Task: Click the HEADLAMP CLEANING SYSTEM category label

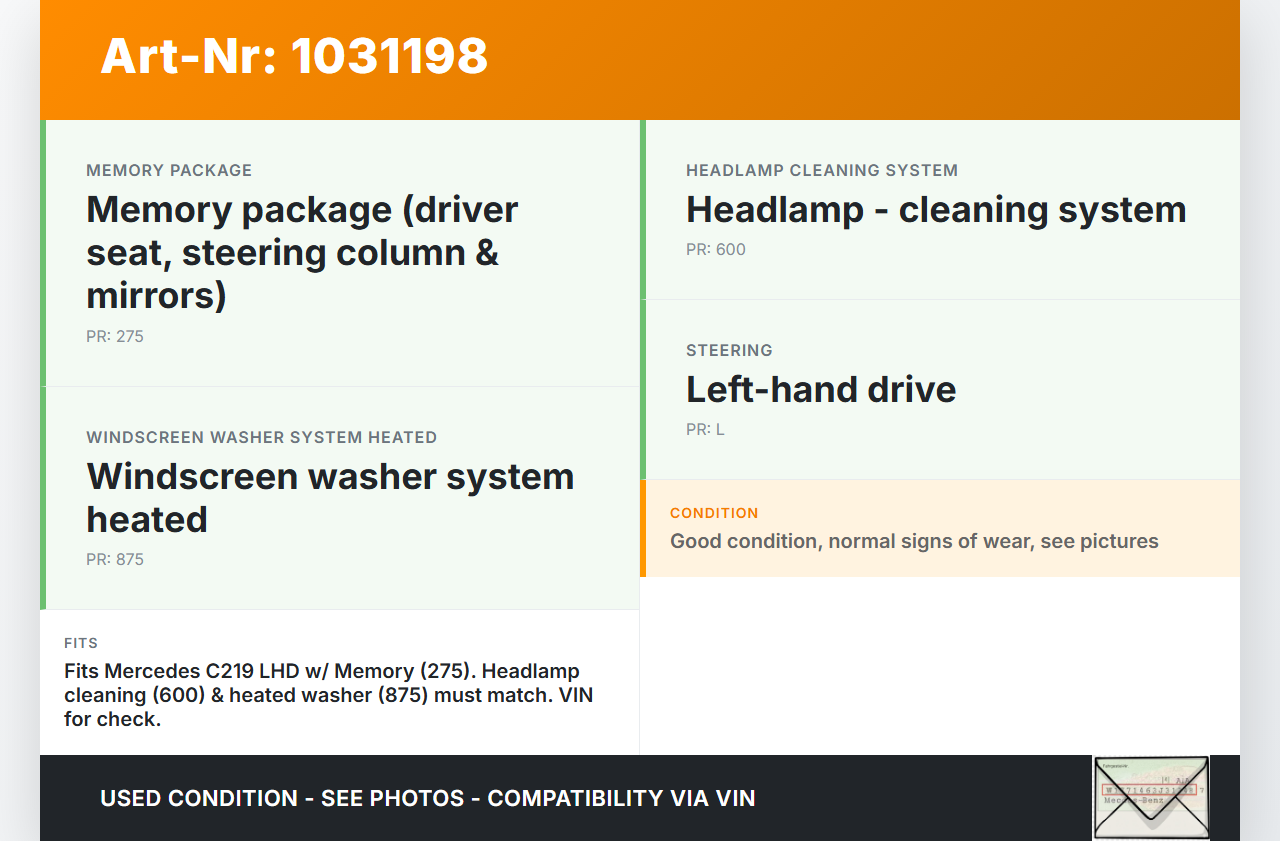Action: coord(822,171)
